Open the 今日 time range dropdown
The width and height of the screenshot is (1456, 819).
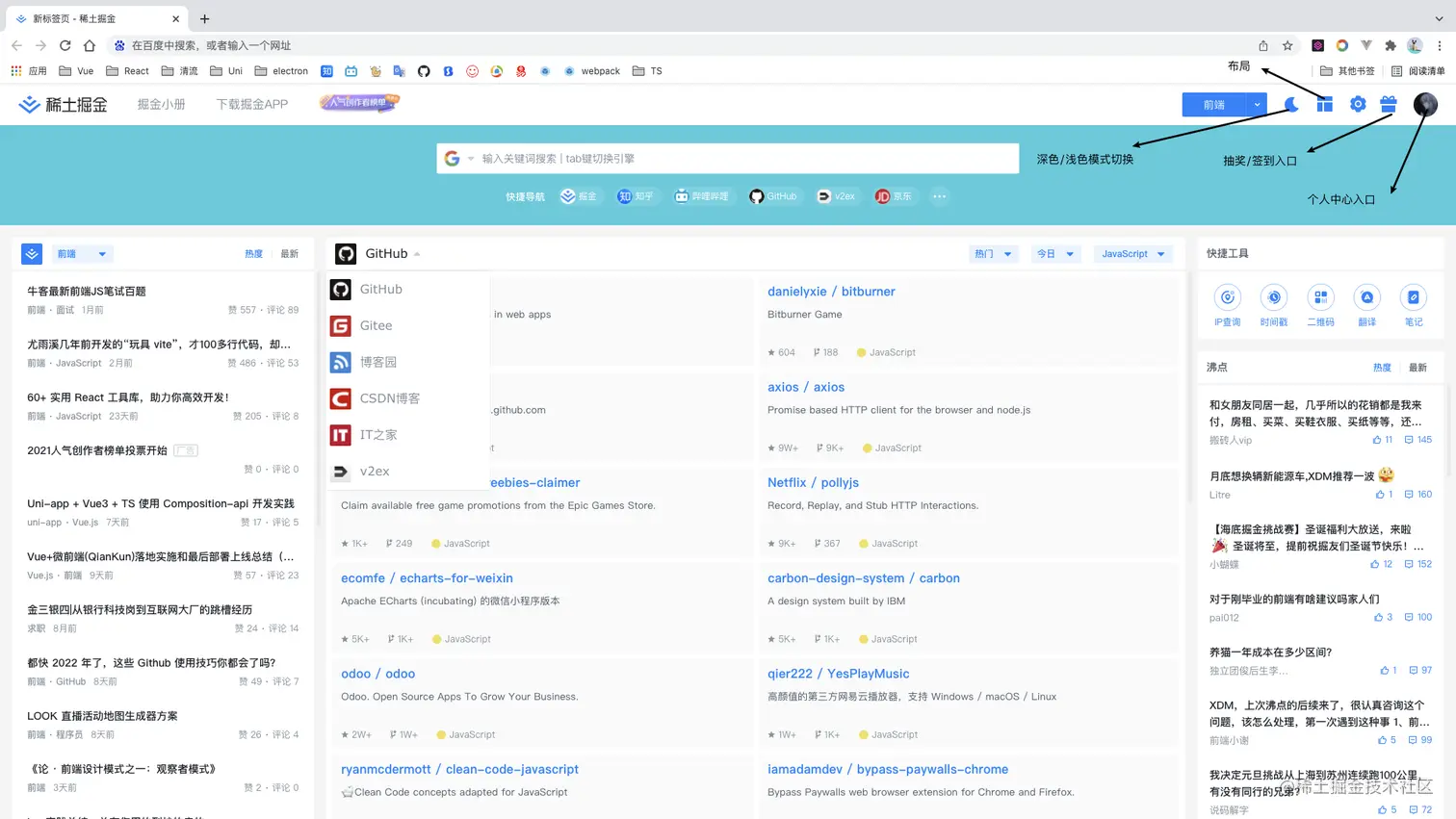coord(1054,254)
